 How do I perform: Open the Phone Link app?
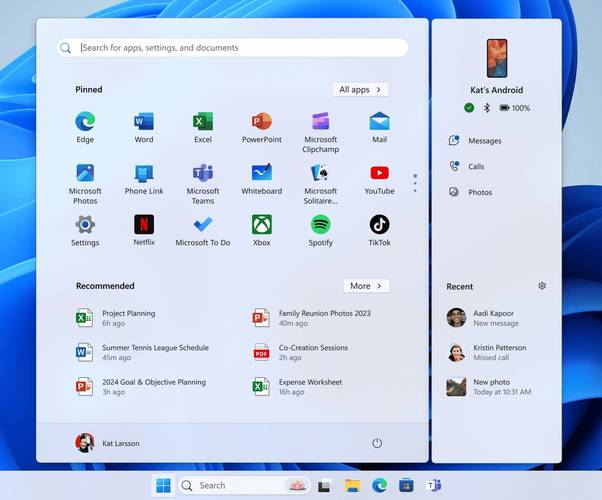[x=144, y=179]
